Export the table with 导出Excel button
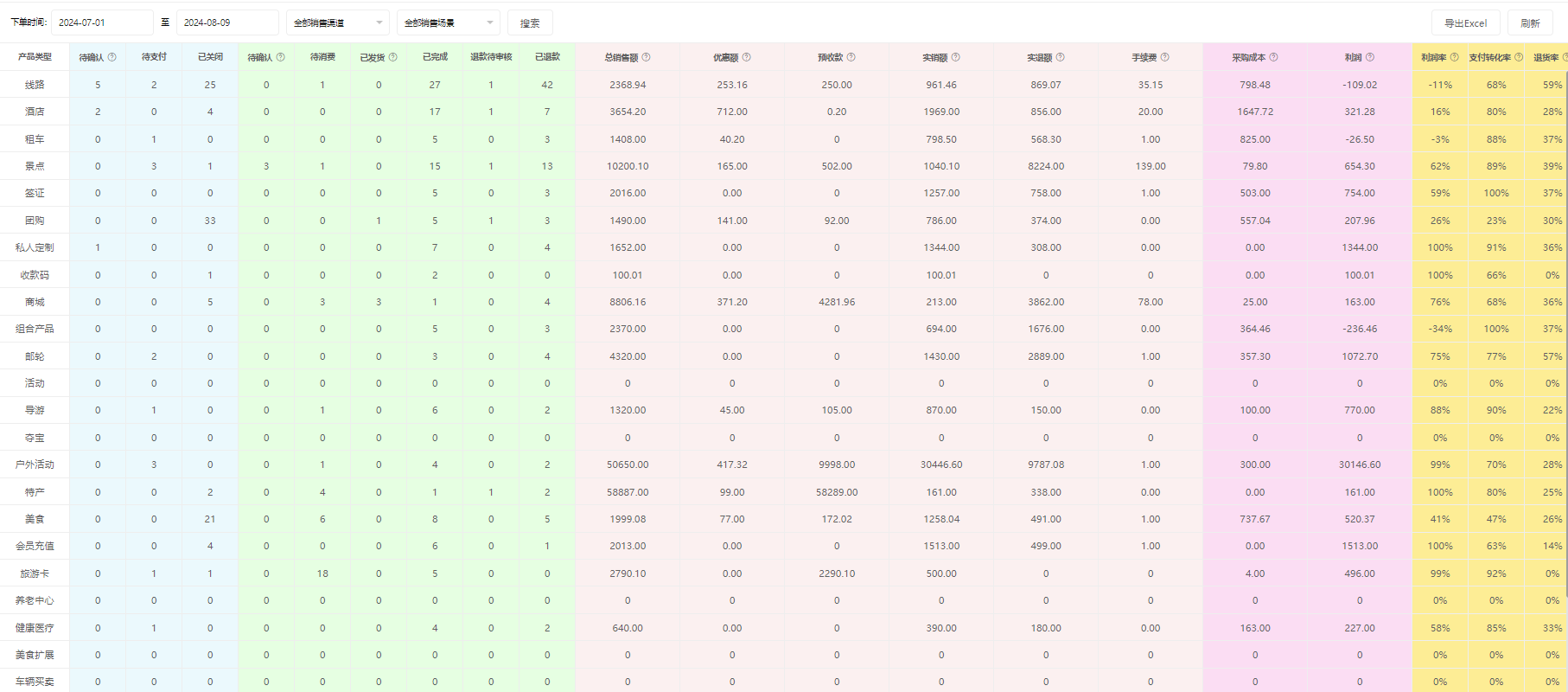The height and width of the screenshot is (692, 1568). pyautogui.click(x=1466, y=22)
